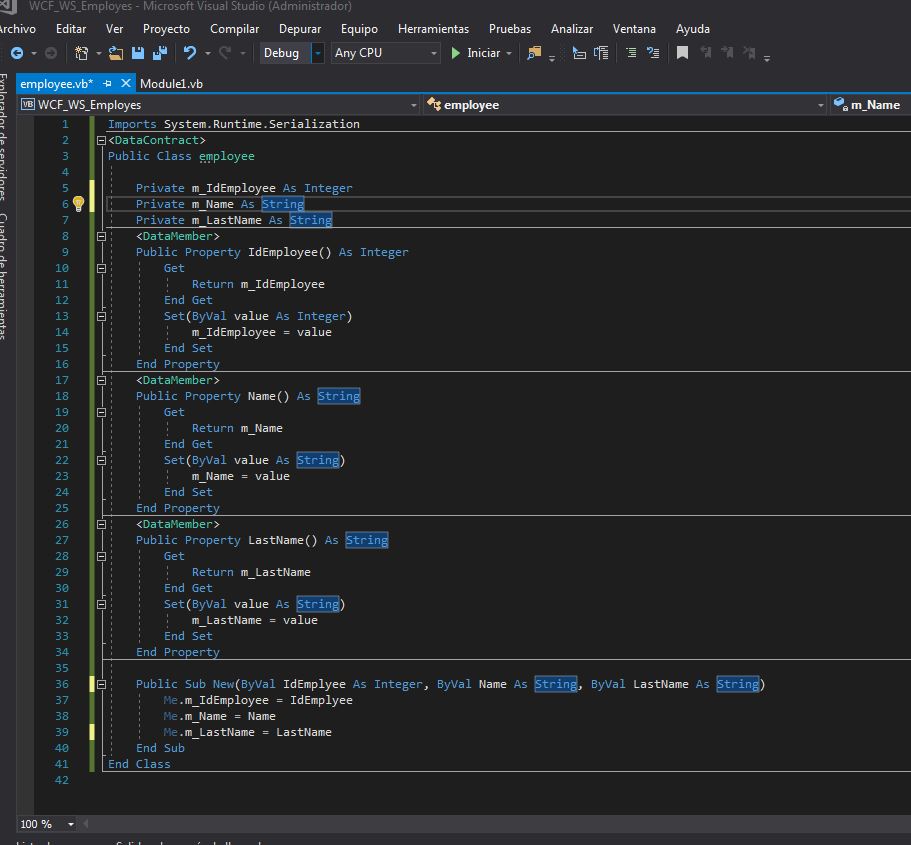Collapse the LastName property block on line 26
911x845 pixels.
[x=101, y=524]
